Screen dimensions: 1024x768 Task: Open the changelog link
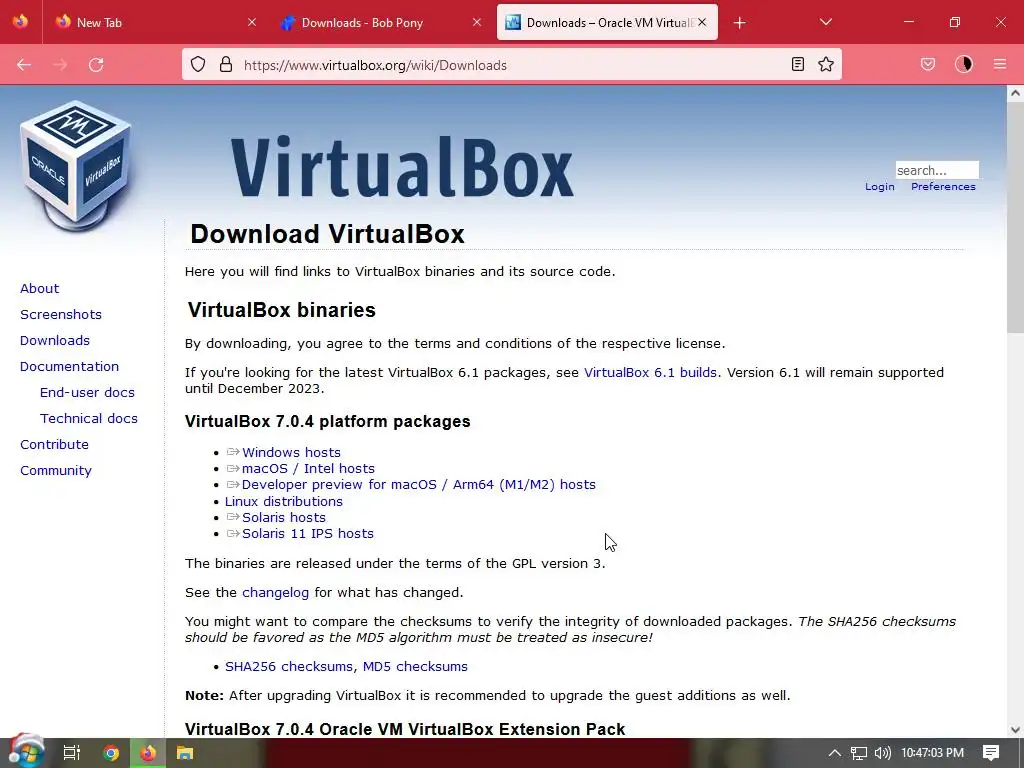(x=276, y=592)
